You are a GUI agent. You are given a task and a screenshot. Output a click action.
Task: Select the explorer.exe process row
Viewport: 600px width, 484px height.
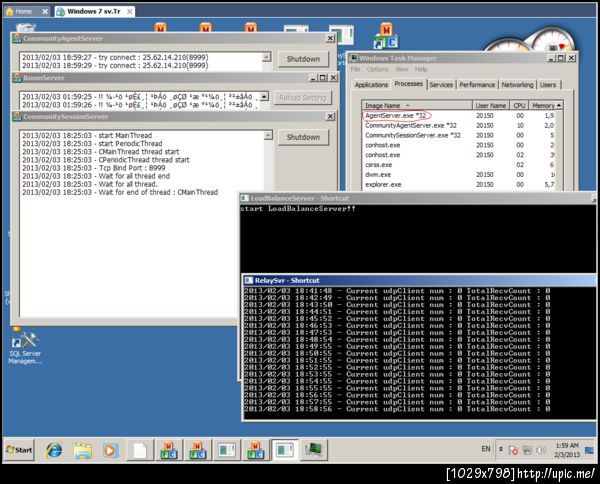[458, 184]
